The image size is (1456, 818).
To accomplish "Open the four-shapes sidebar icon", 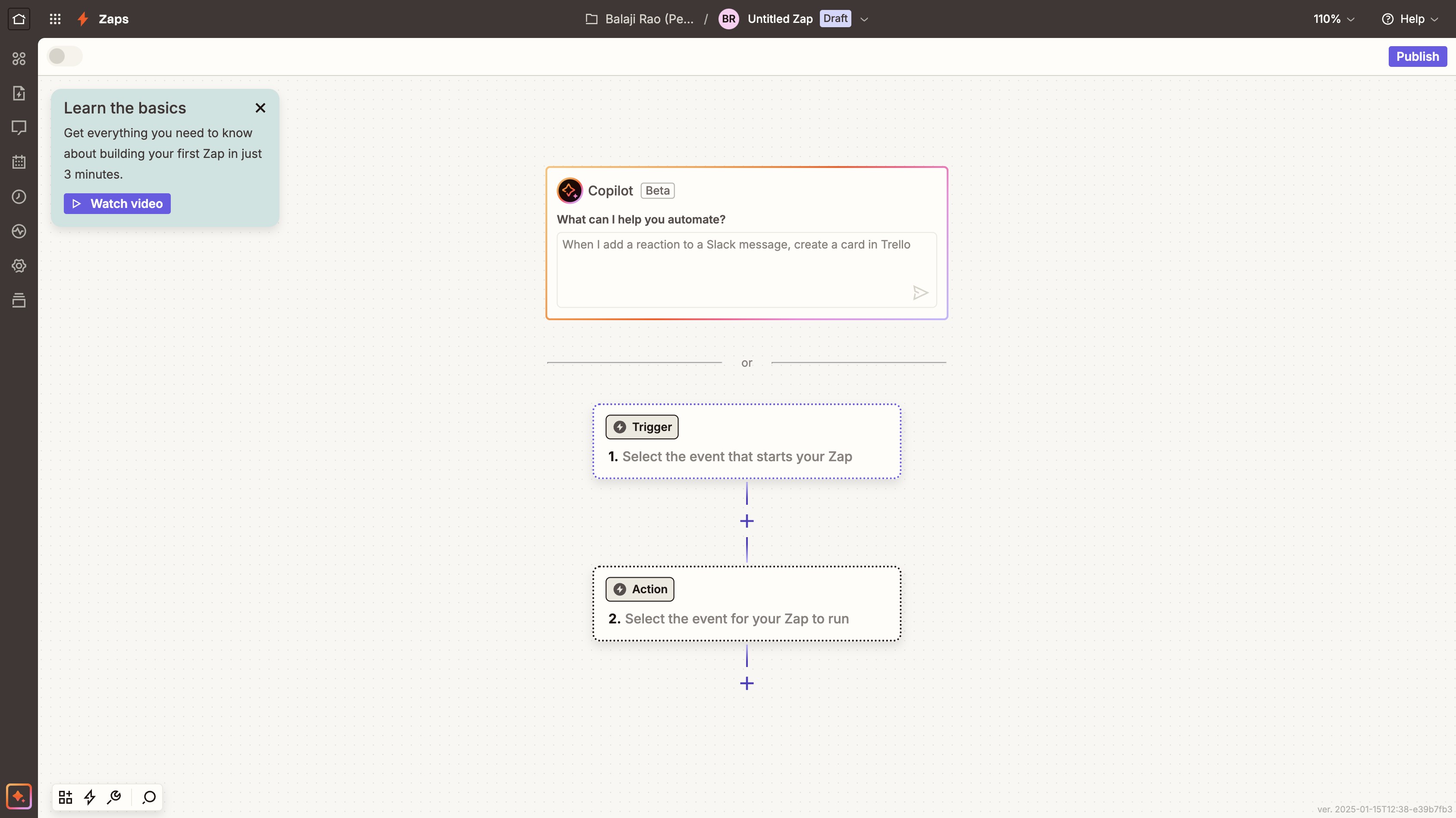I will (19, 58).
